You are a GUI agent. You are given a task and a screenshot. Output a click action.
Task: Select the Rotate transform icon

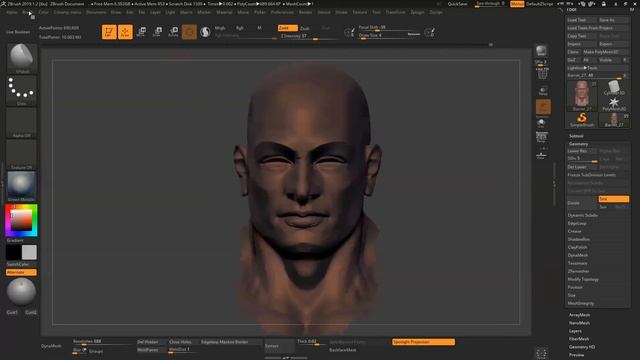coord(173,32)
